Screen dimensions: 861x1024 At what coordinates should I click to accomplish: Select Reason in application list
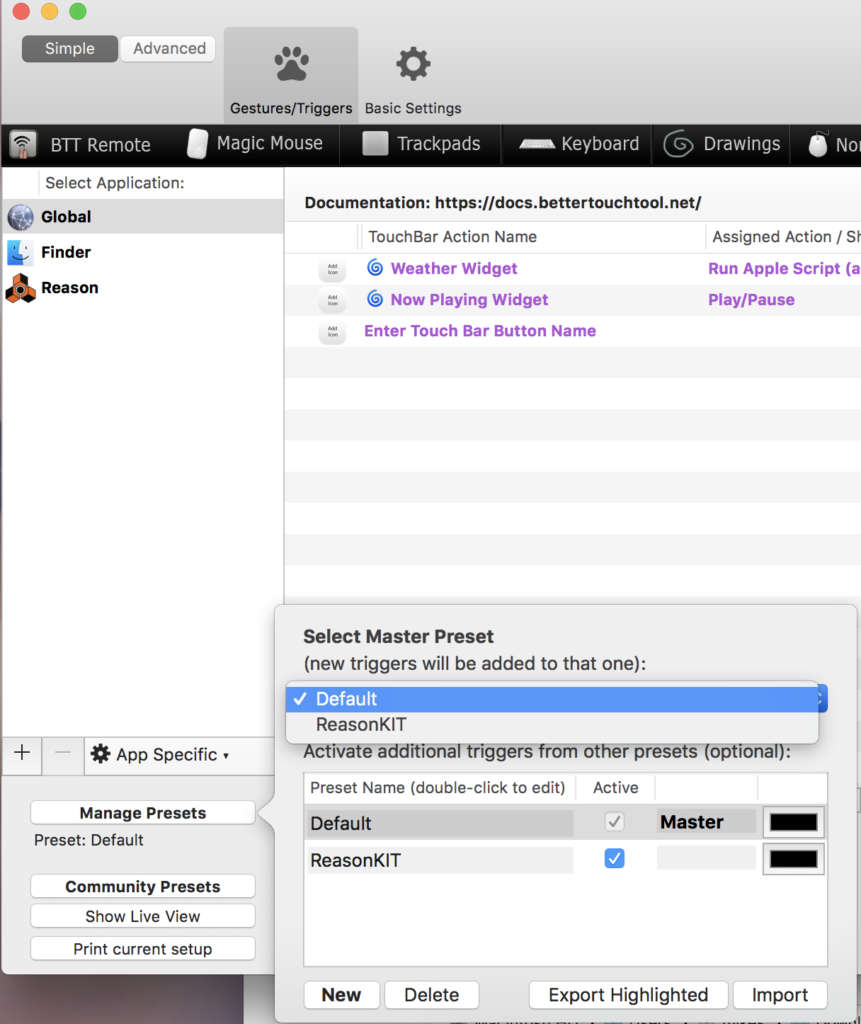(143, 288)
